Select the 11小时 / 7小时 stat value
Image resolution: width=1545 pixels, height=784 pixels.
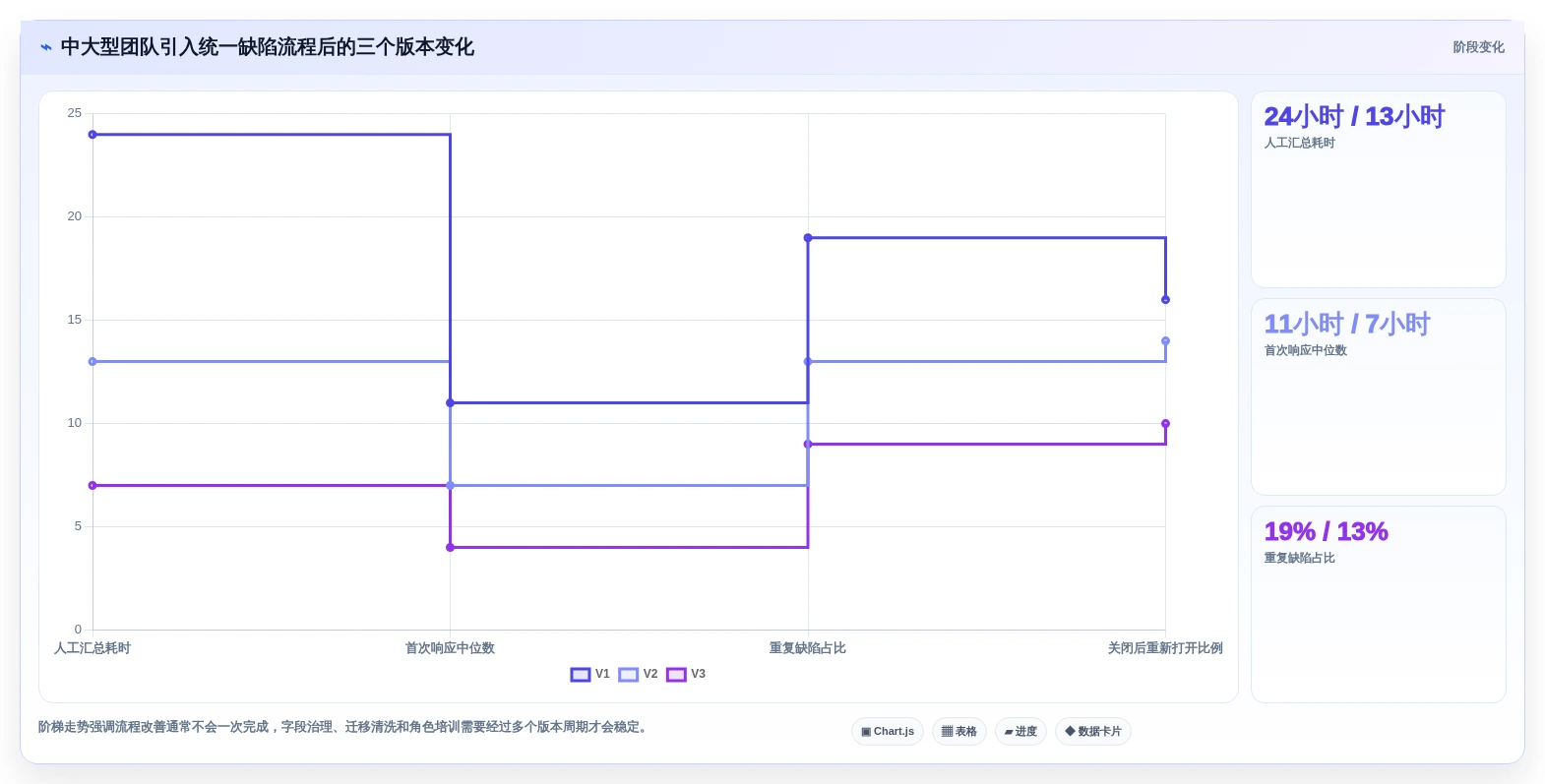pyautogui.click(x=1346, y=324)
